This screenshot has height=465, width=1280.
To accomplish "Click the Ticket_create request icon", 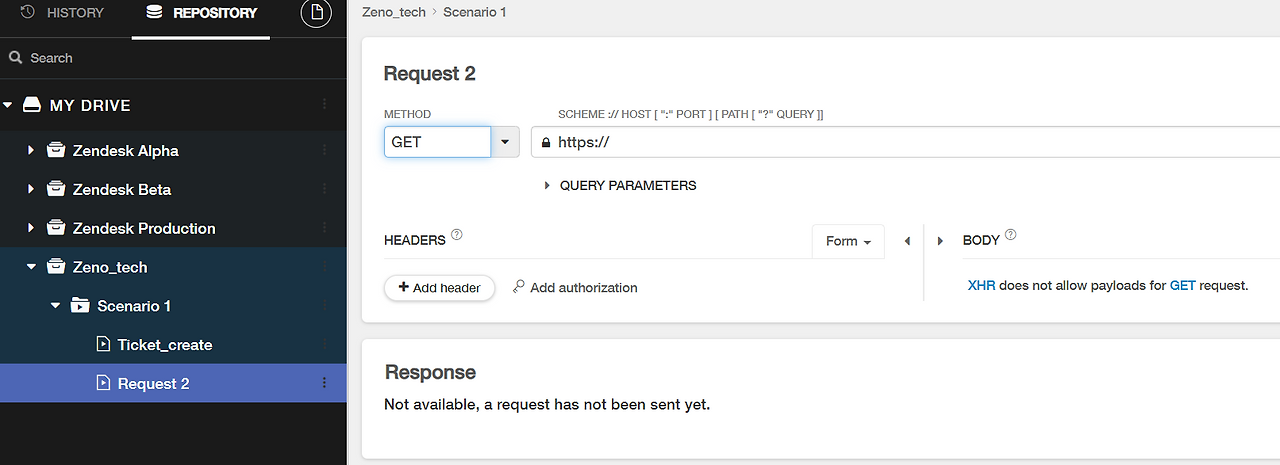I will click(103, 344).
